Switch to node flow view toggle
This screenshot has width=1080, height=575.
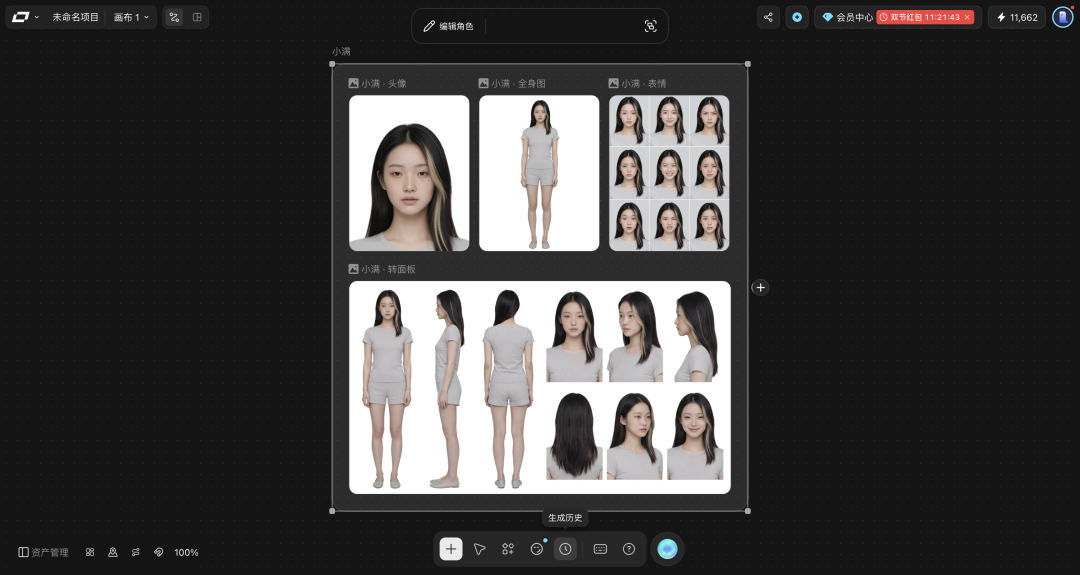click(x=174, y=17)
